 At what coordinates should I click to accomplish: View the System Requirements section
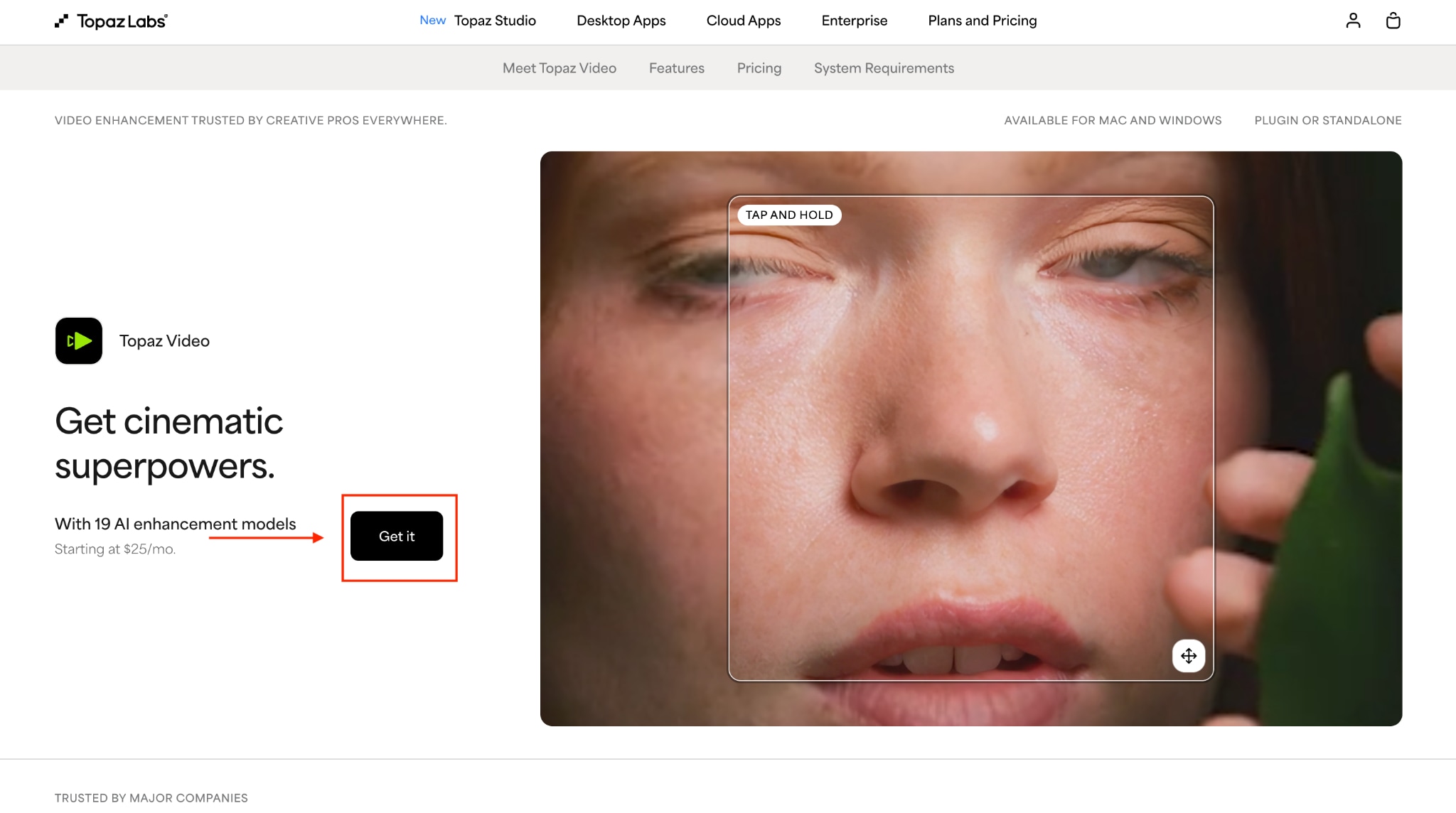click(x=884, y=68)
